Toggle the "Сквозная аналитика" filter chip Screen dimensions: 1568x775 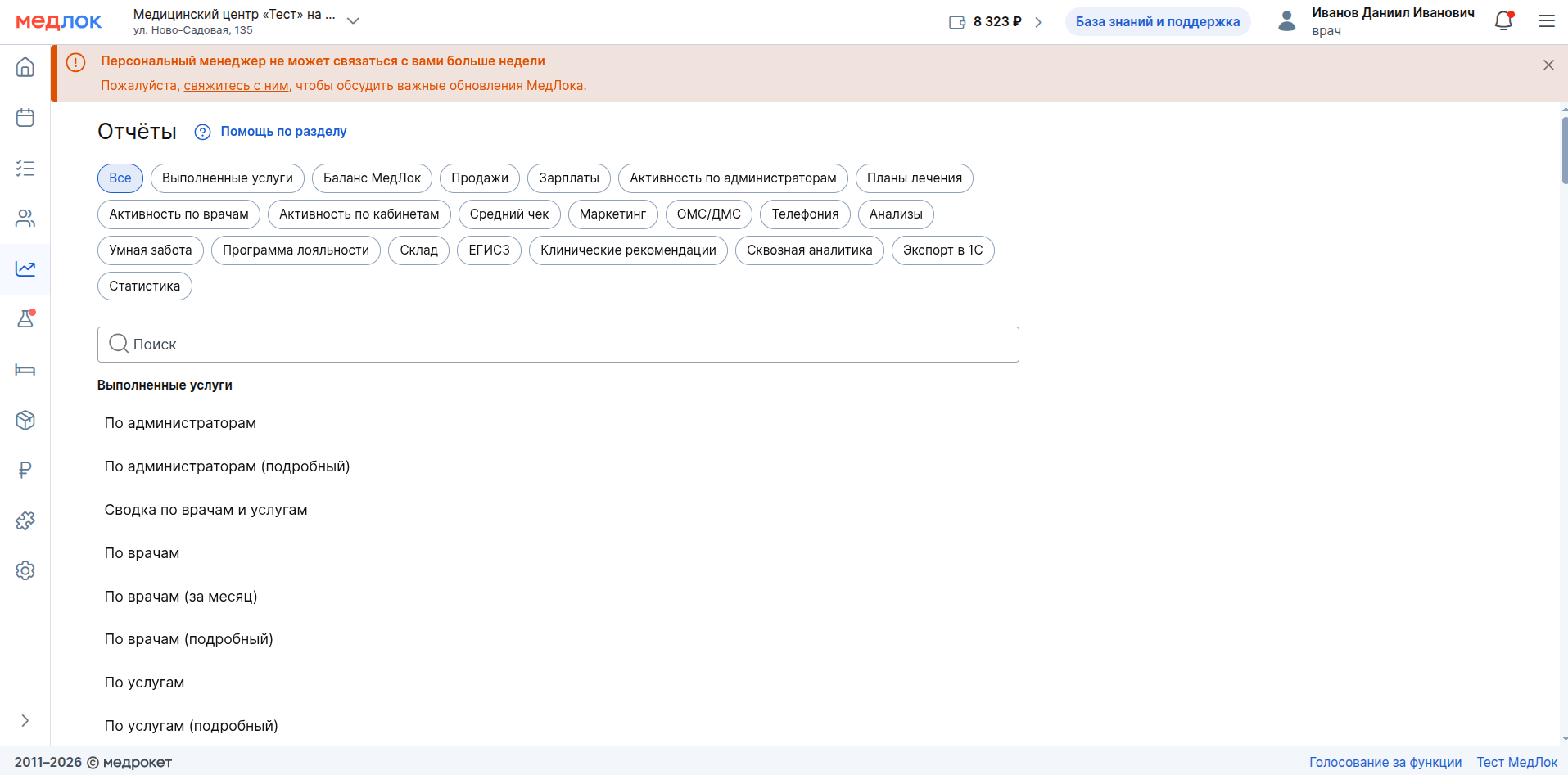pos(809,250)
